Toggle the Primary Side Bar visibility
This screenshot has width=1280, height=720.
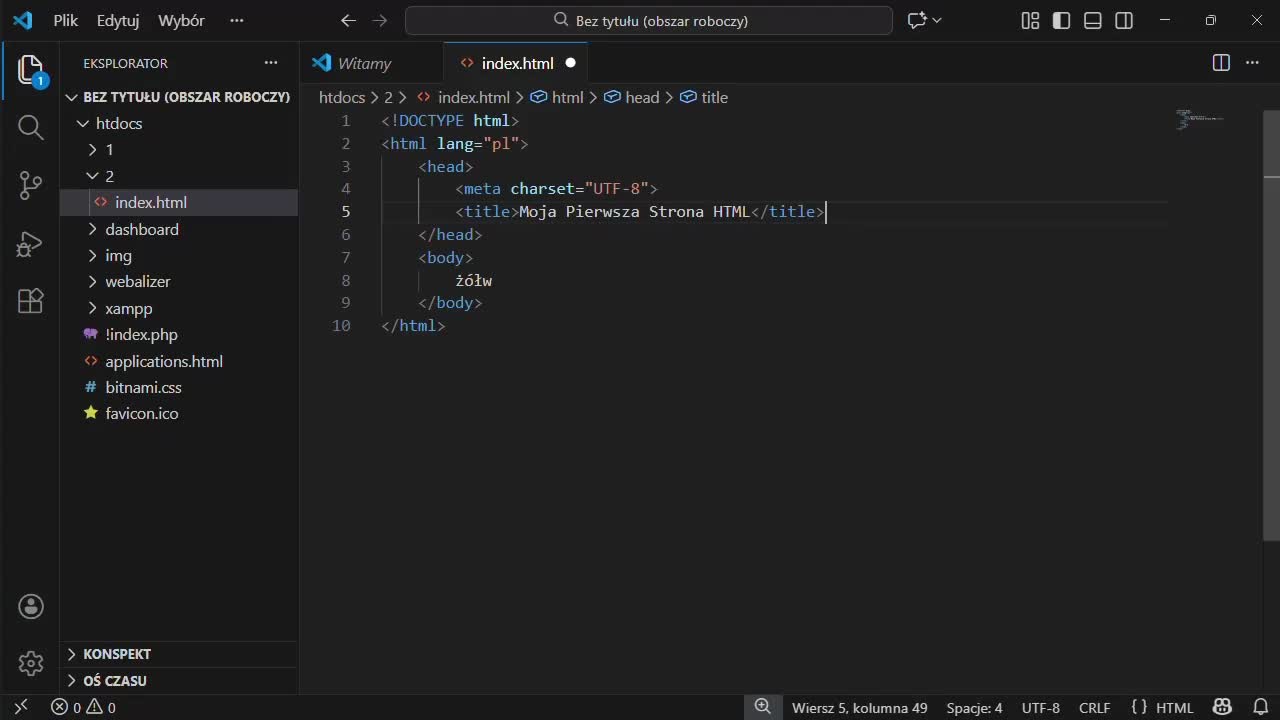click(1061, 20)
